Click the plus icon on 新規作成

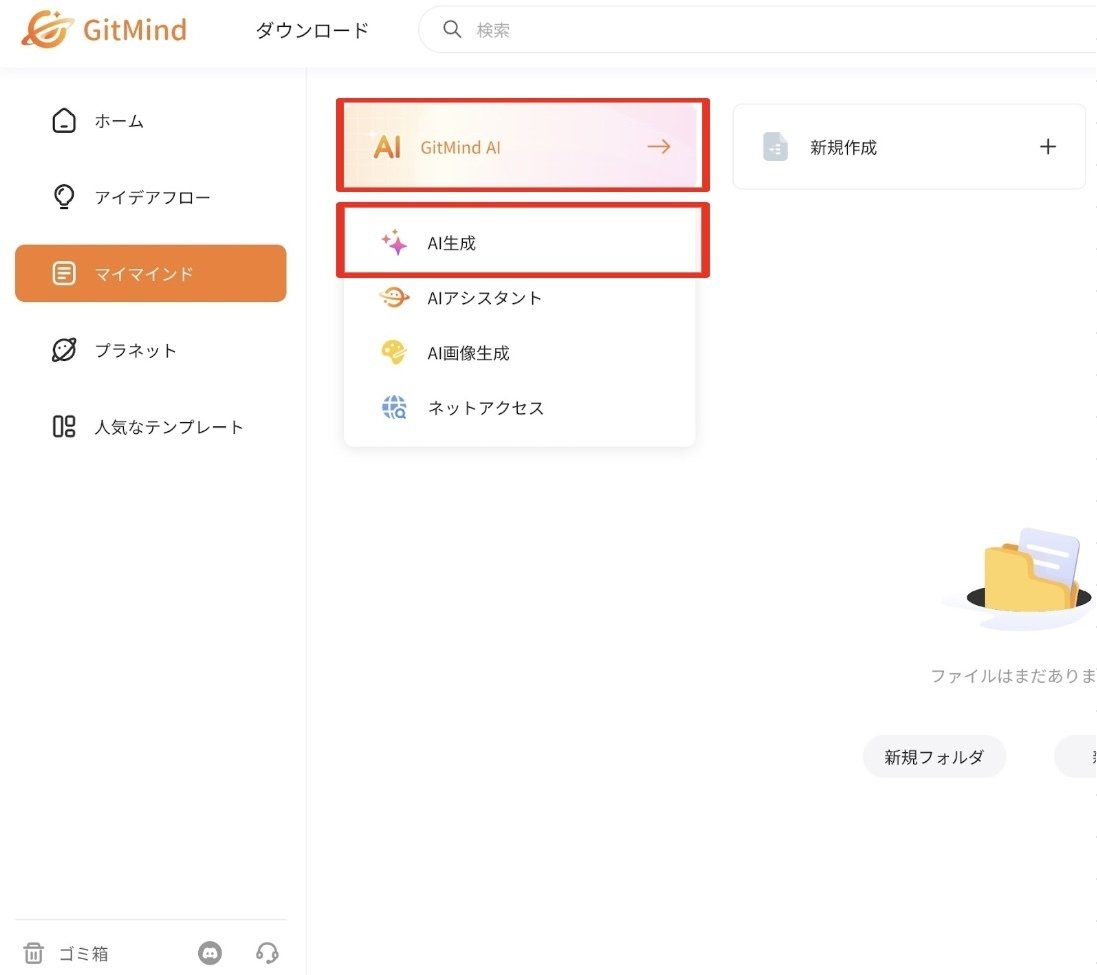(1047, 146)
